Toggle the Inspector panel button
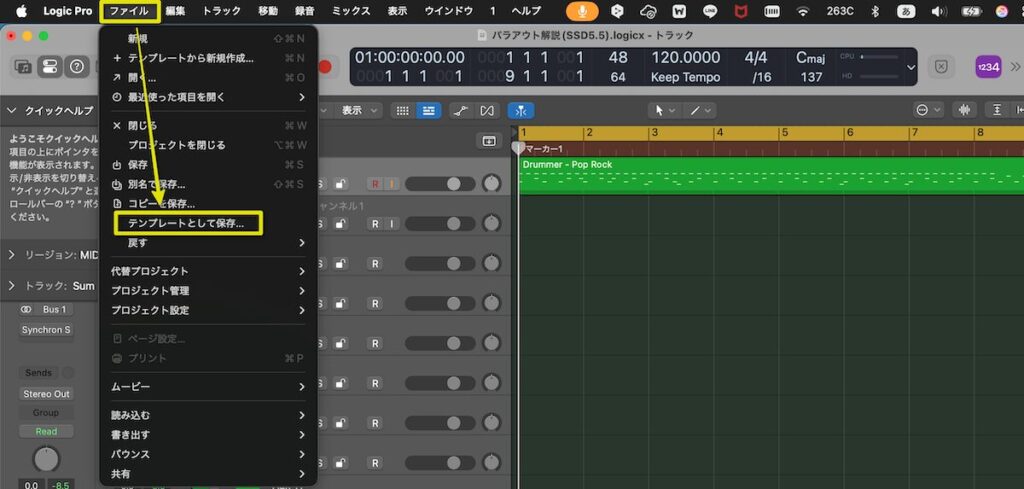 (x=49, y=67)
